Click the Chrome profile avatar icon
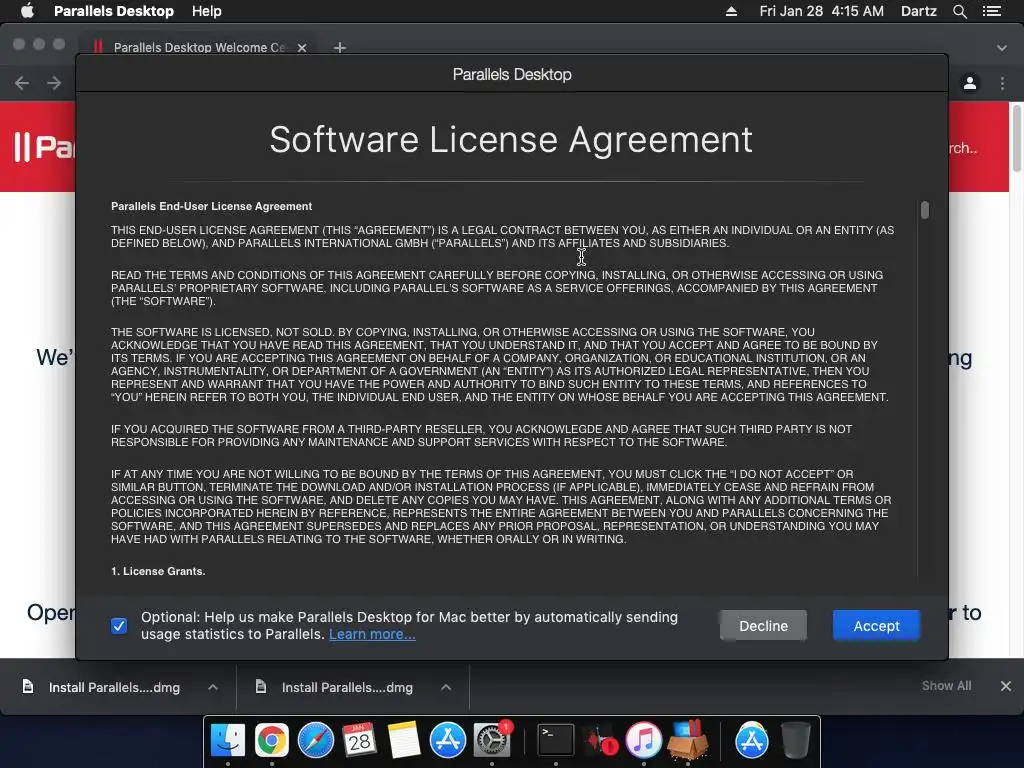The width and height of the screenshot is (1024, 768). click(970, 83)
